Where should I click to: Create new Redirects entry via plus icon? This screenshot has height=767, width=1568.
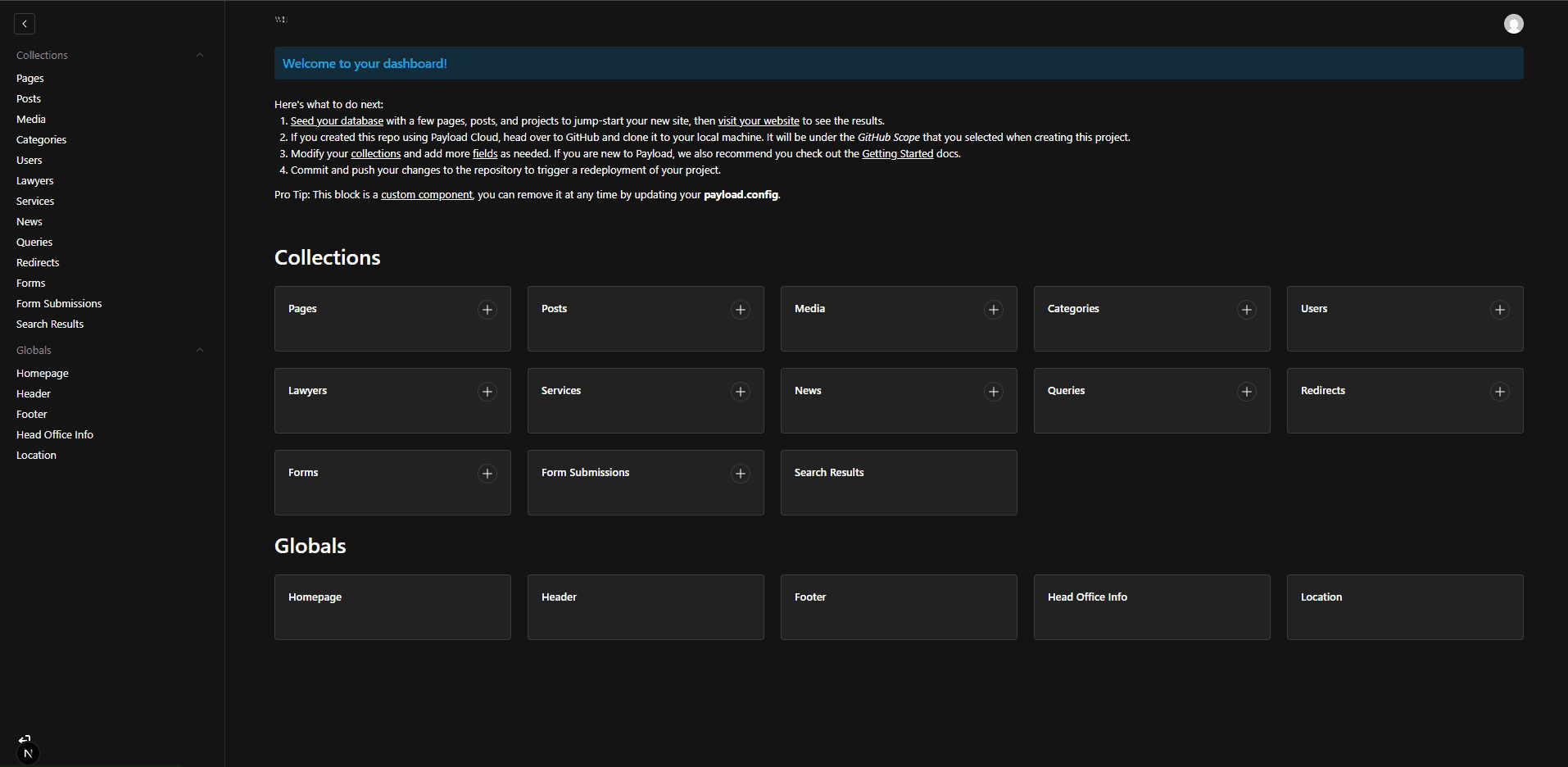[x=1500, y=392]
